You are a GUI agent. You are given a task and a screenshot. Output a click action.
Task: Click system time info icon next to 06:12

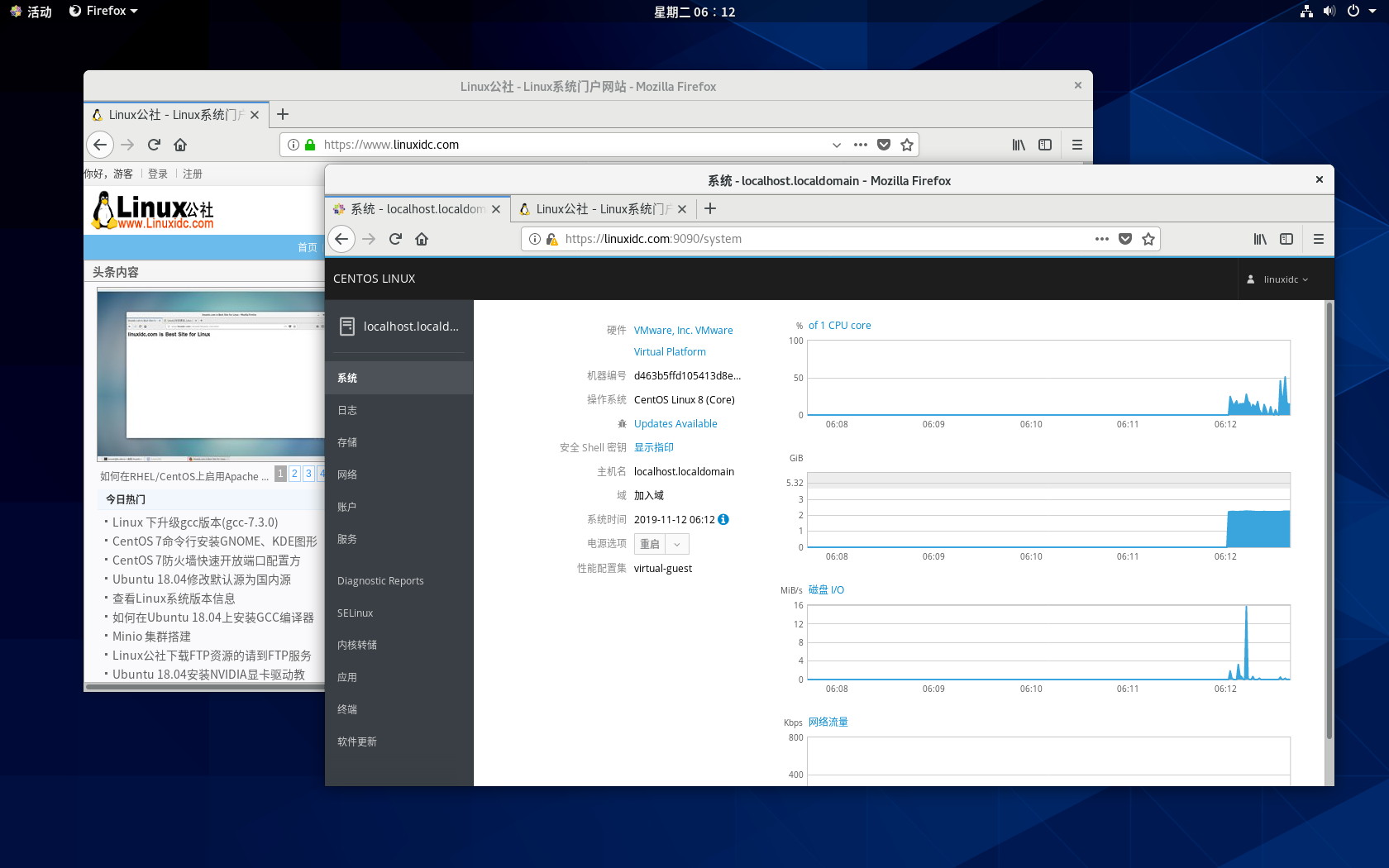tap(723, 520)
